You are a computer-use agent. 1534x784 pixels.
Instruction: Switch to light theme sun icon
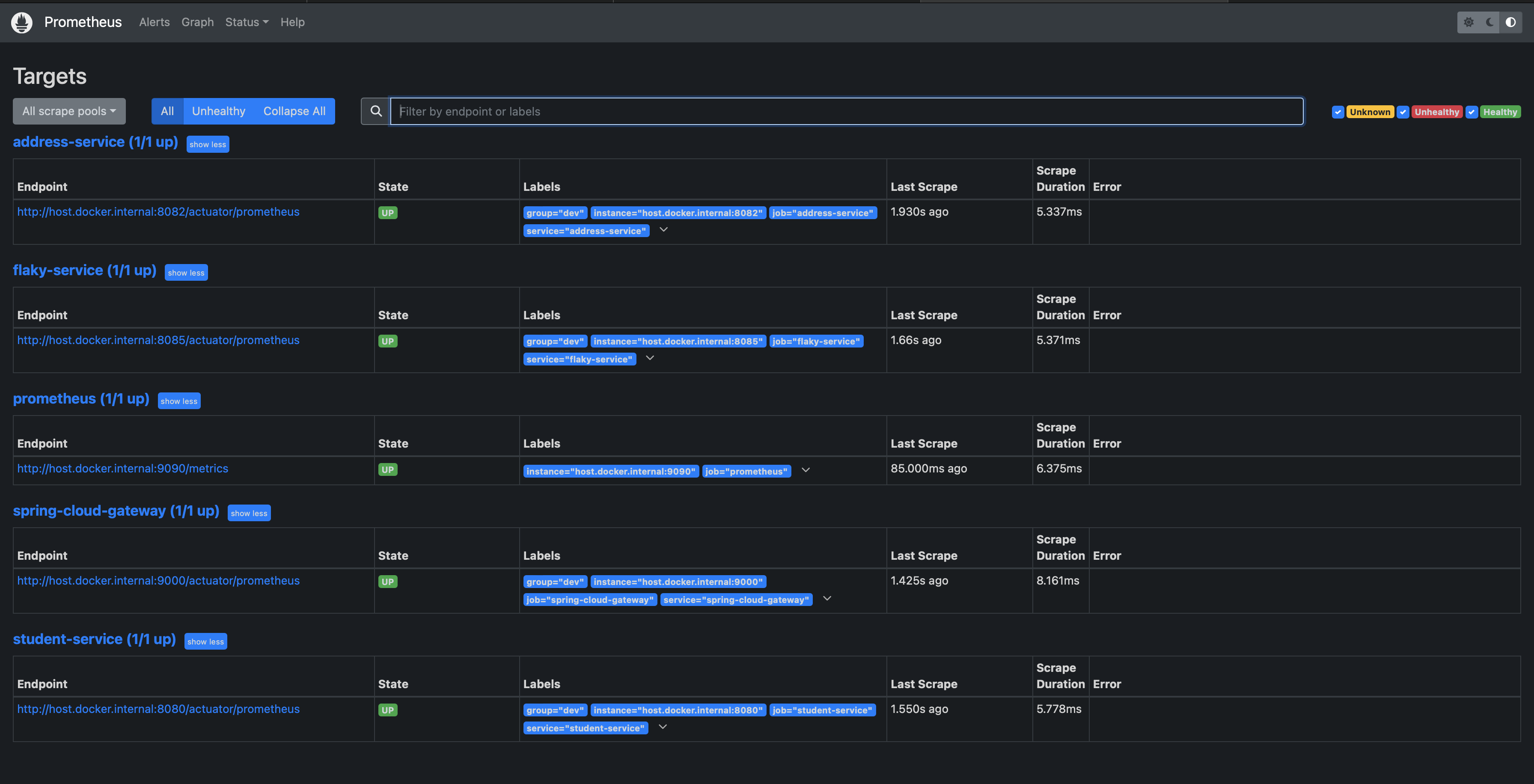tap(1469, 23)
